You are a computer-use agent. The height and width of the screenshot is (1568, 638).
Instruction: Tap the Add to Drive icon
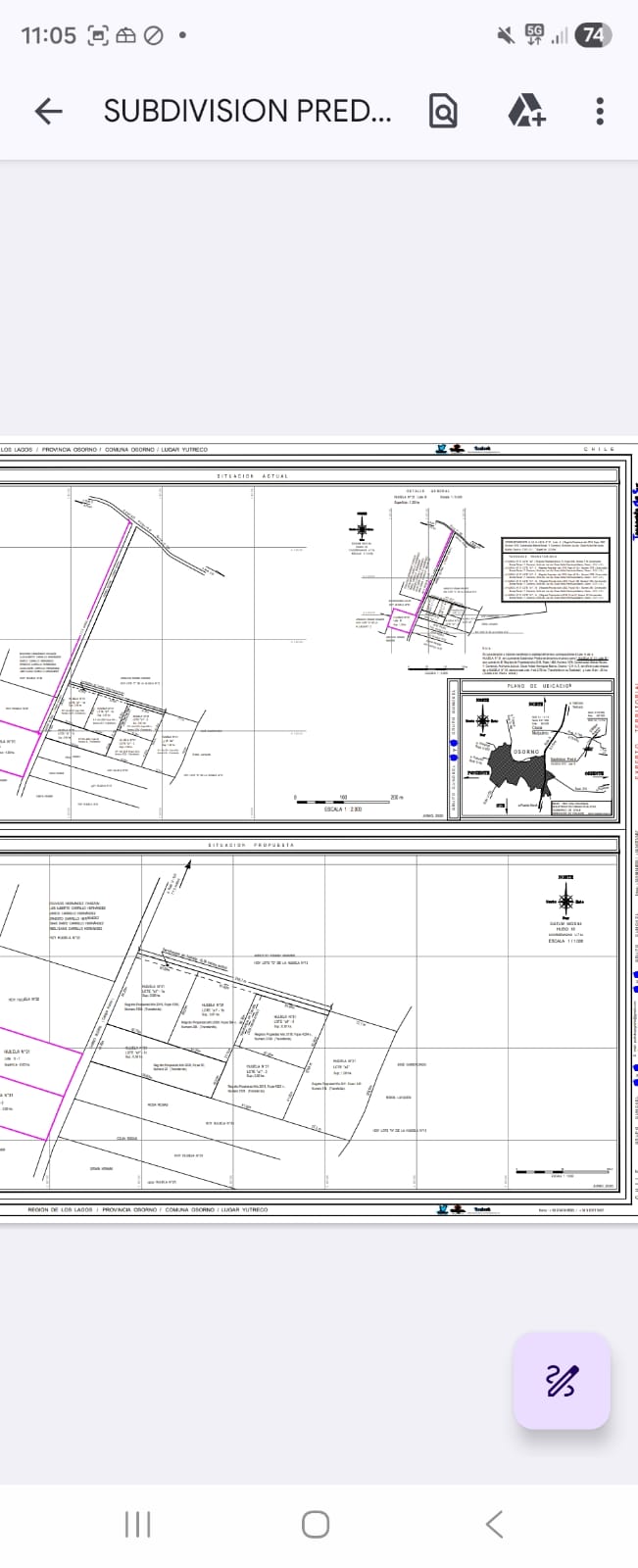[x=525, y=112]
